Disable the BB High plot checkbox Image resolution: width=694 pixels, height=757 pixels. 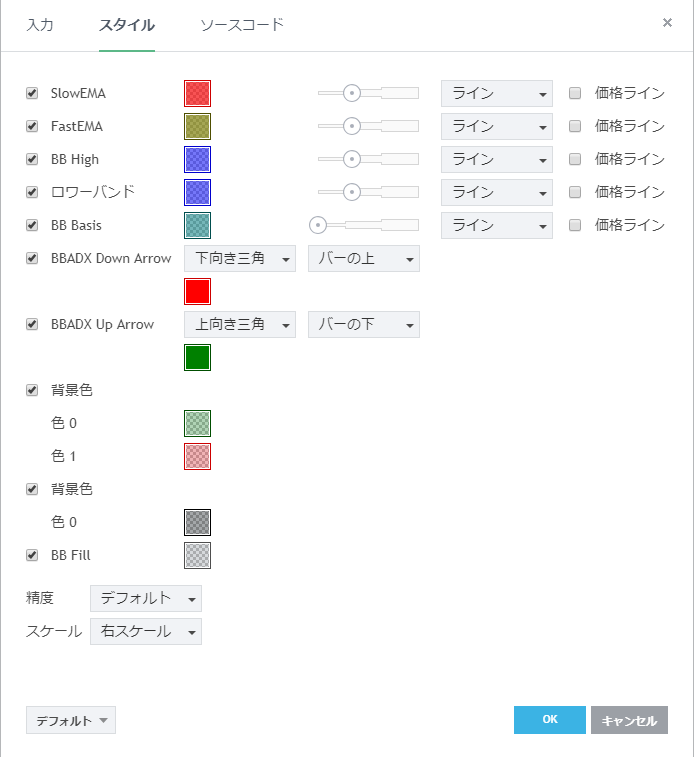tap(32, 160)
